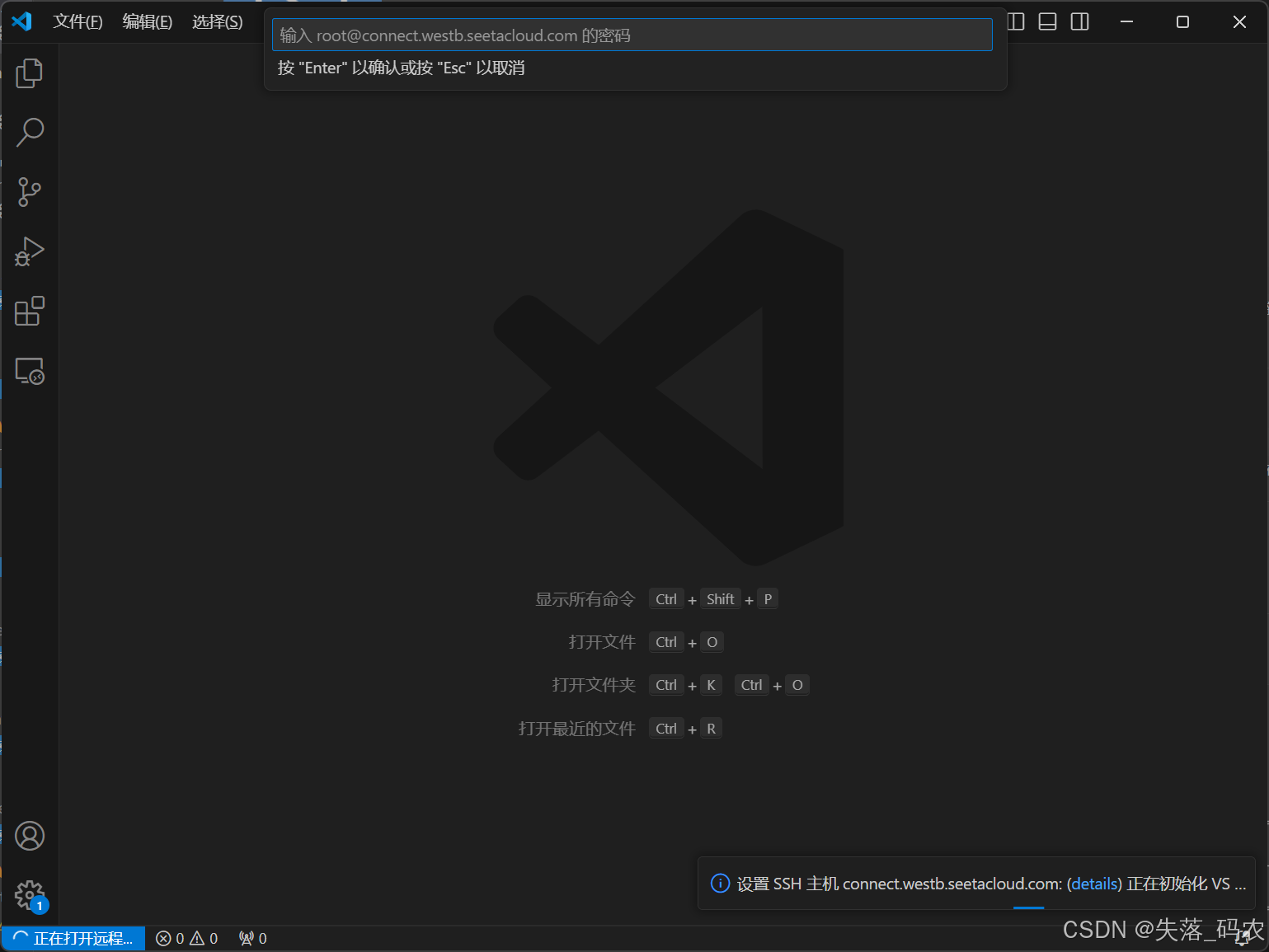The width and height of the screenshot is (1269, 952).
Task: Focus the SSH password input field
Action: click(x=632, y=35)
